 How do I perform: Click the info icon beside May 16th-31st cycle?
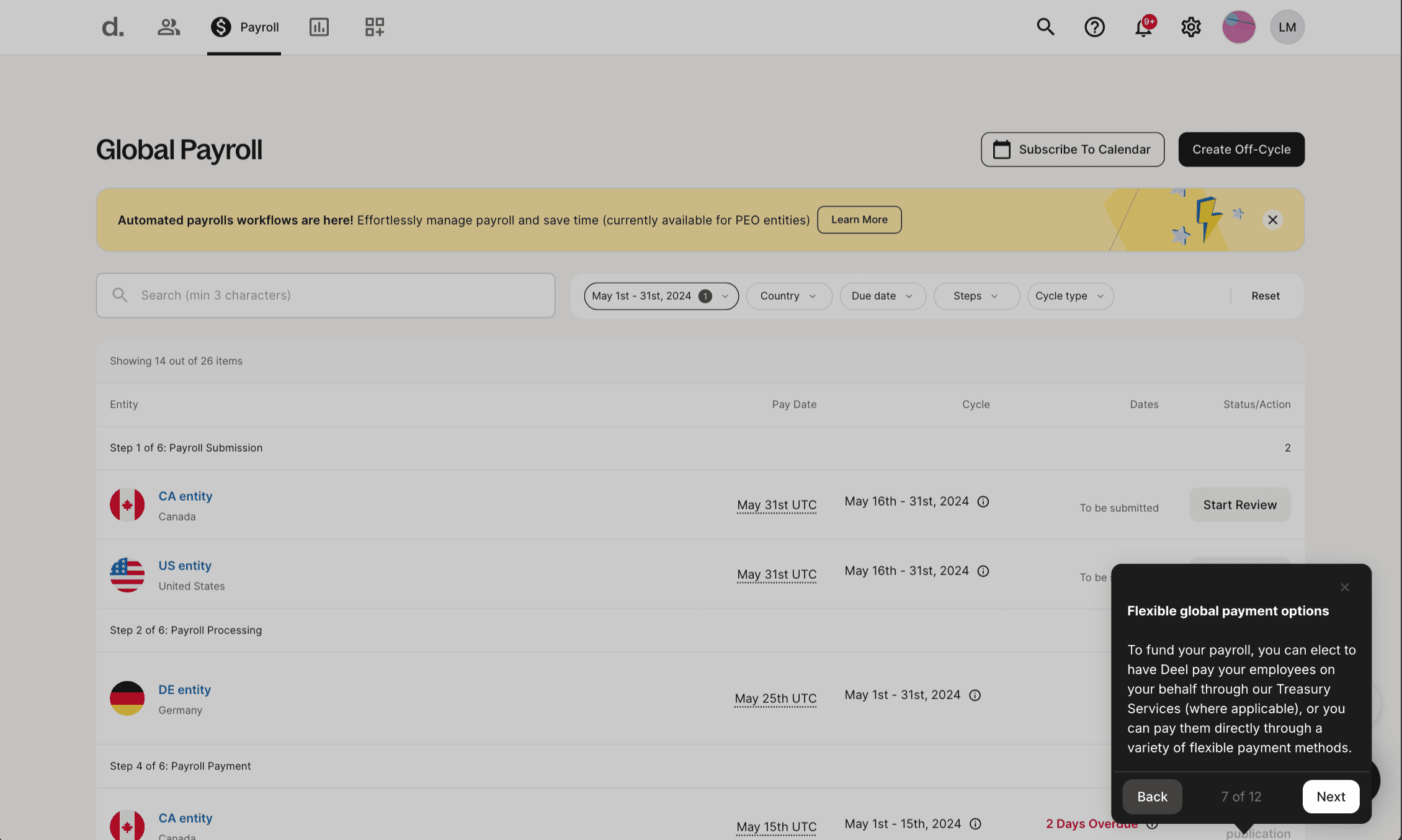click(983, 501)
